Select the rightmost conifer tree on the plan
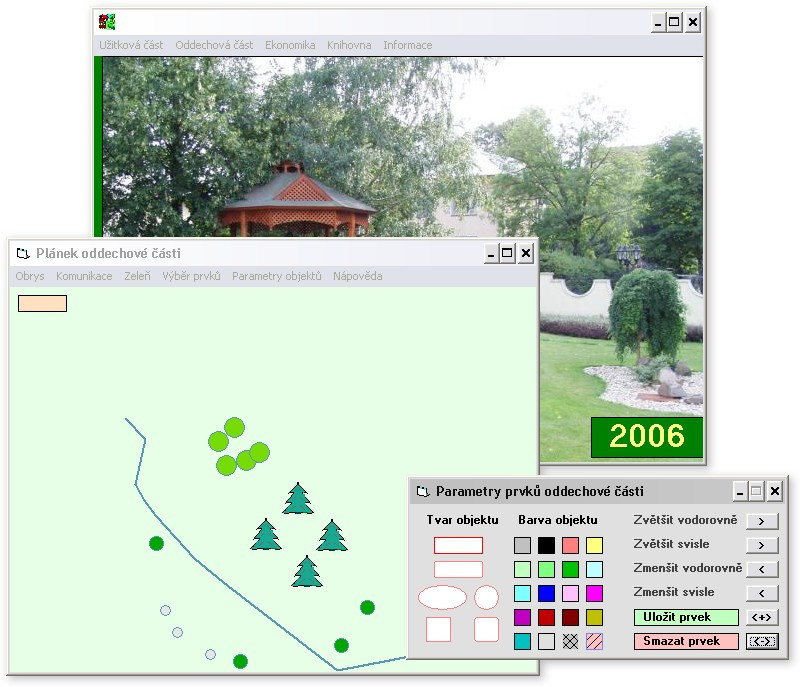Viewport: 800px width, 687px height. (332, 536)
